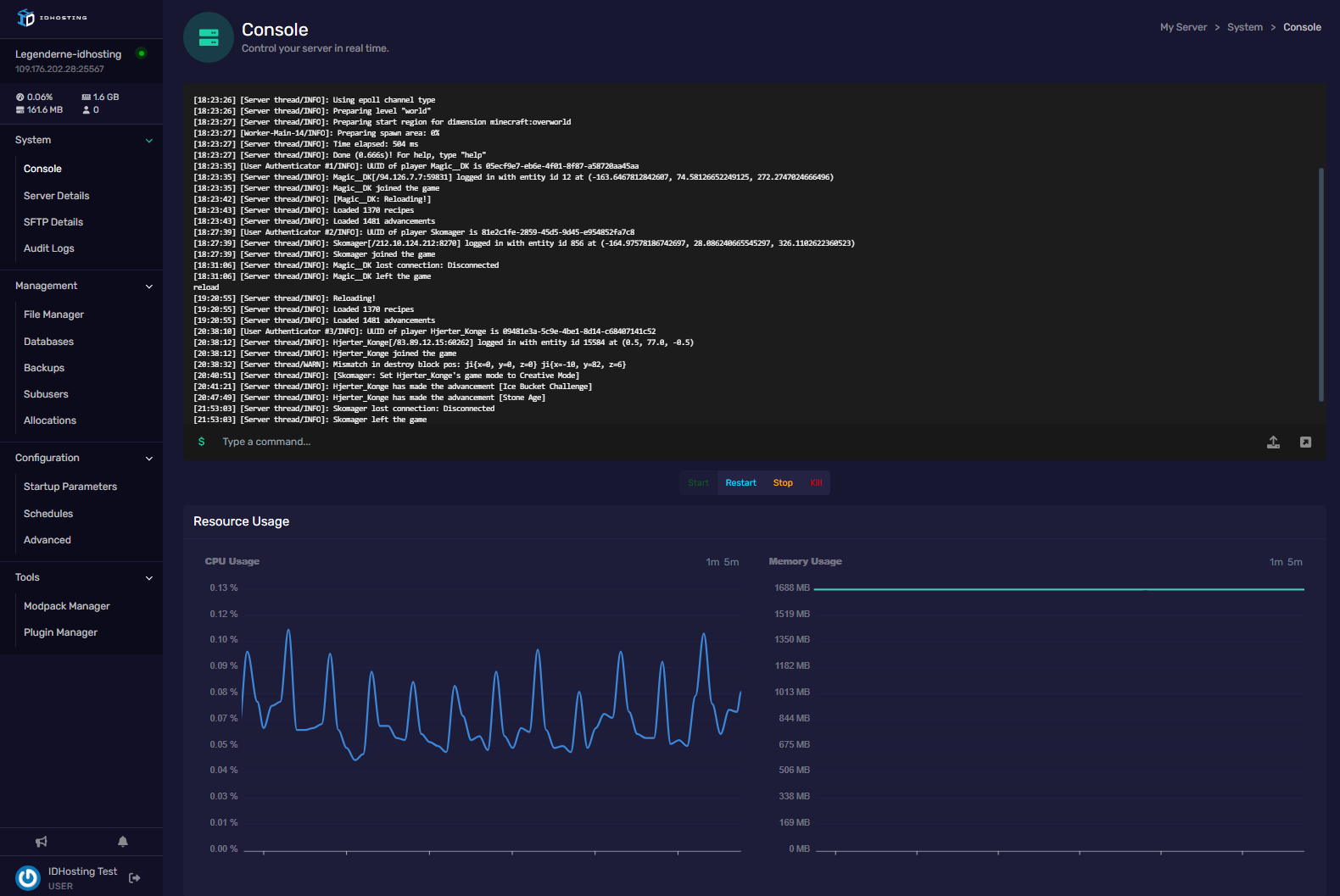Switch CPU Usage chart to 5m

pyautogui.click(x=731, y=562)
